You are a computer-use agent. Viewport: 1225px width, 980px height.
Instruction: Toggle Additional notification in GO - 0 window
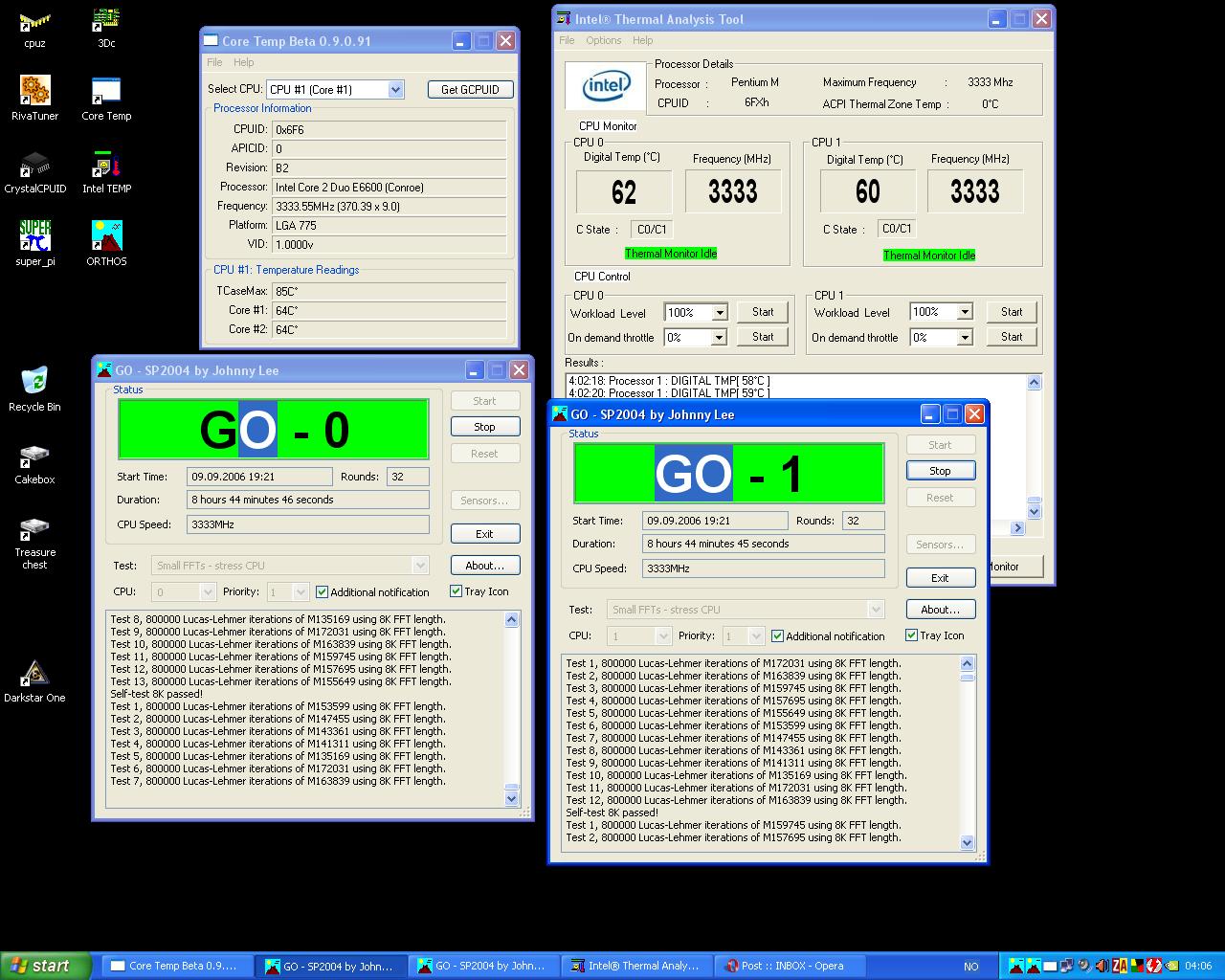[371, 591]
